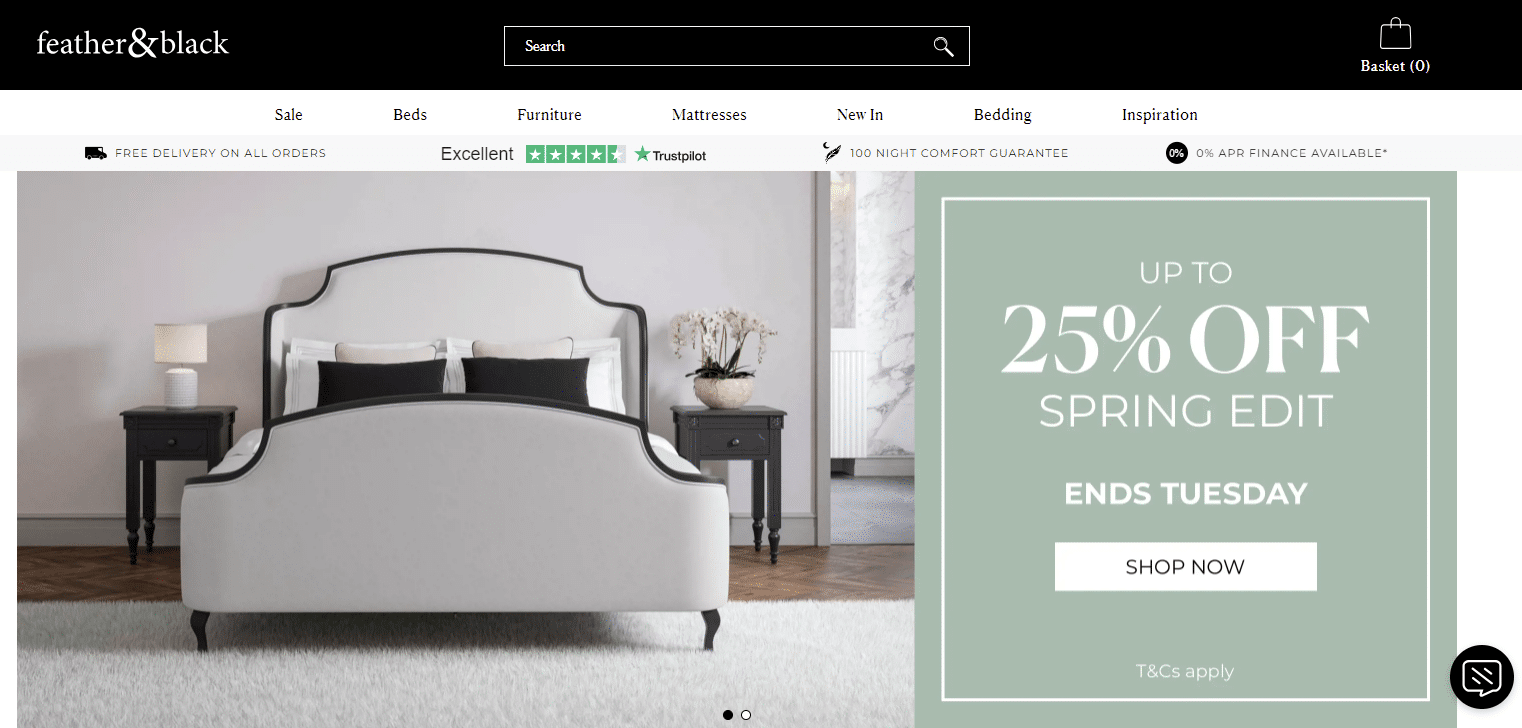Screen dimensions: 1522x728
Task: Open the live chat bubble icon
Action: point(1482,677)
